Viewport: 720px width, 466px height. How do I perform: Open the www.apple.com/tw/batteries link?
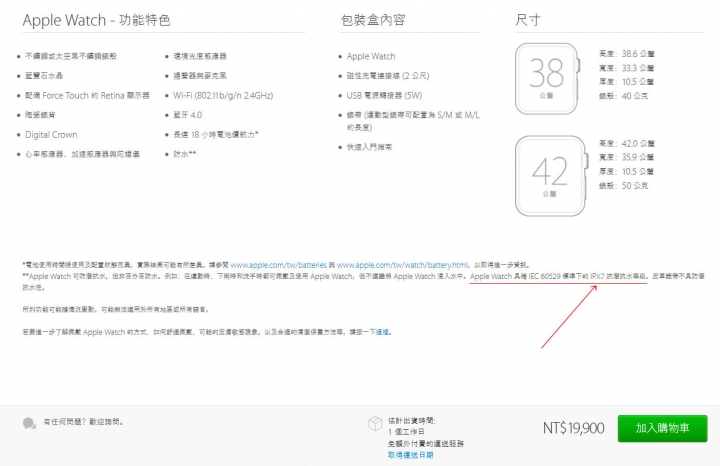(278, 265)
